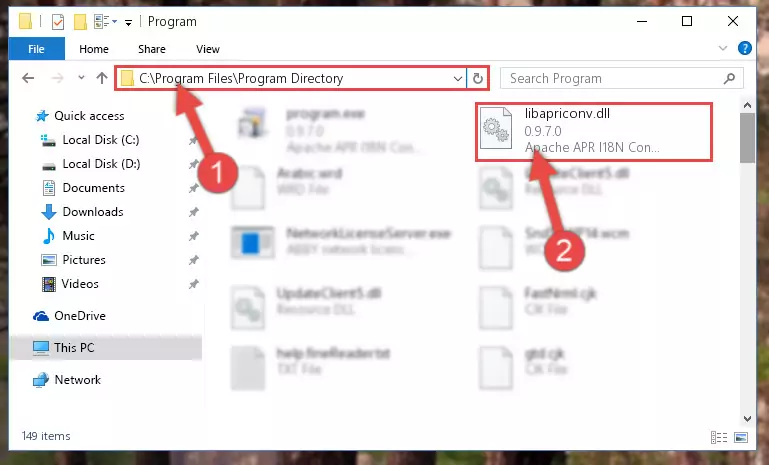The width and height of the screenshot is (769, 465).
Task: Switch to Large icons view in status bar
Action: pos(741,437)
